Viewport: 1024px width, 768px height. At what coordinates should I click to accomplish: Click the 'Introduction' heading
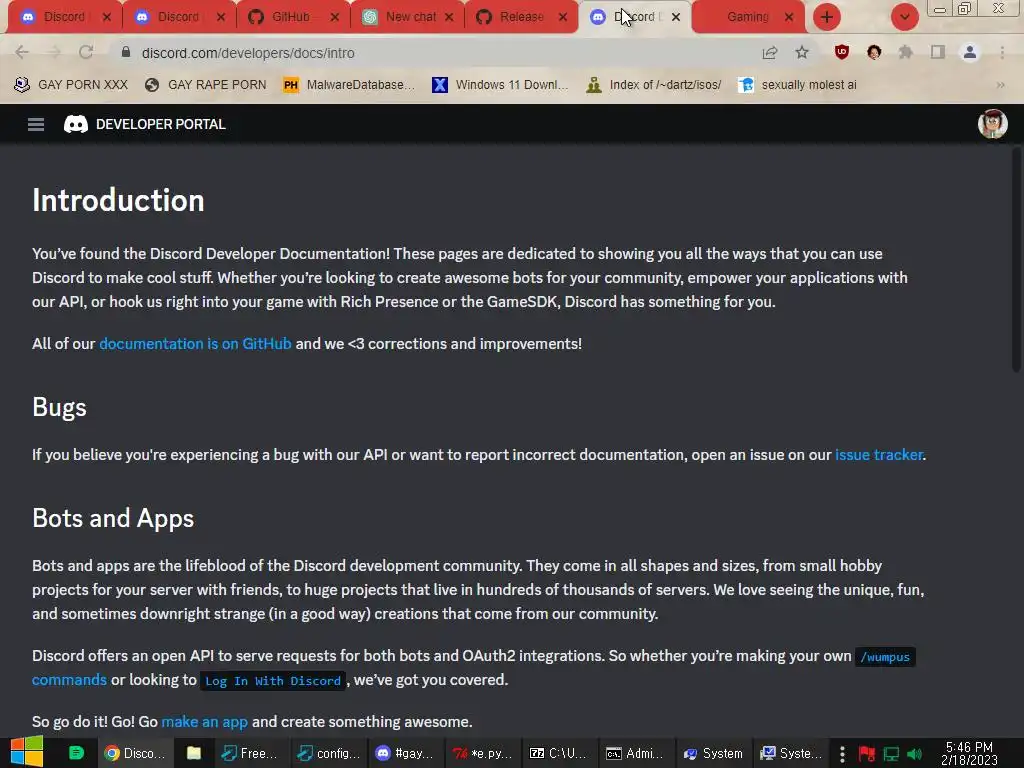(118, 200)
